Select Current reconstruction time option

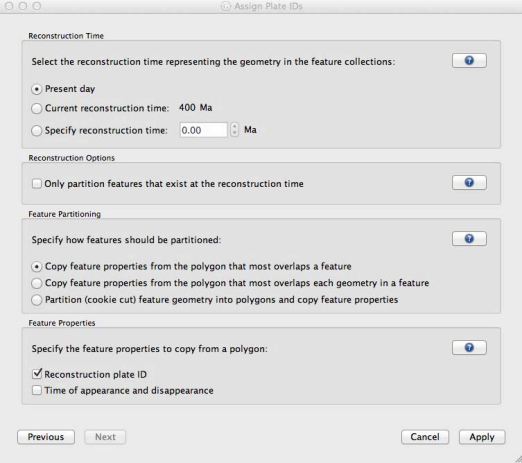(36, 108)
